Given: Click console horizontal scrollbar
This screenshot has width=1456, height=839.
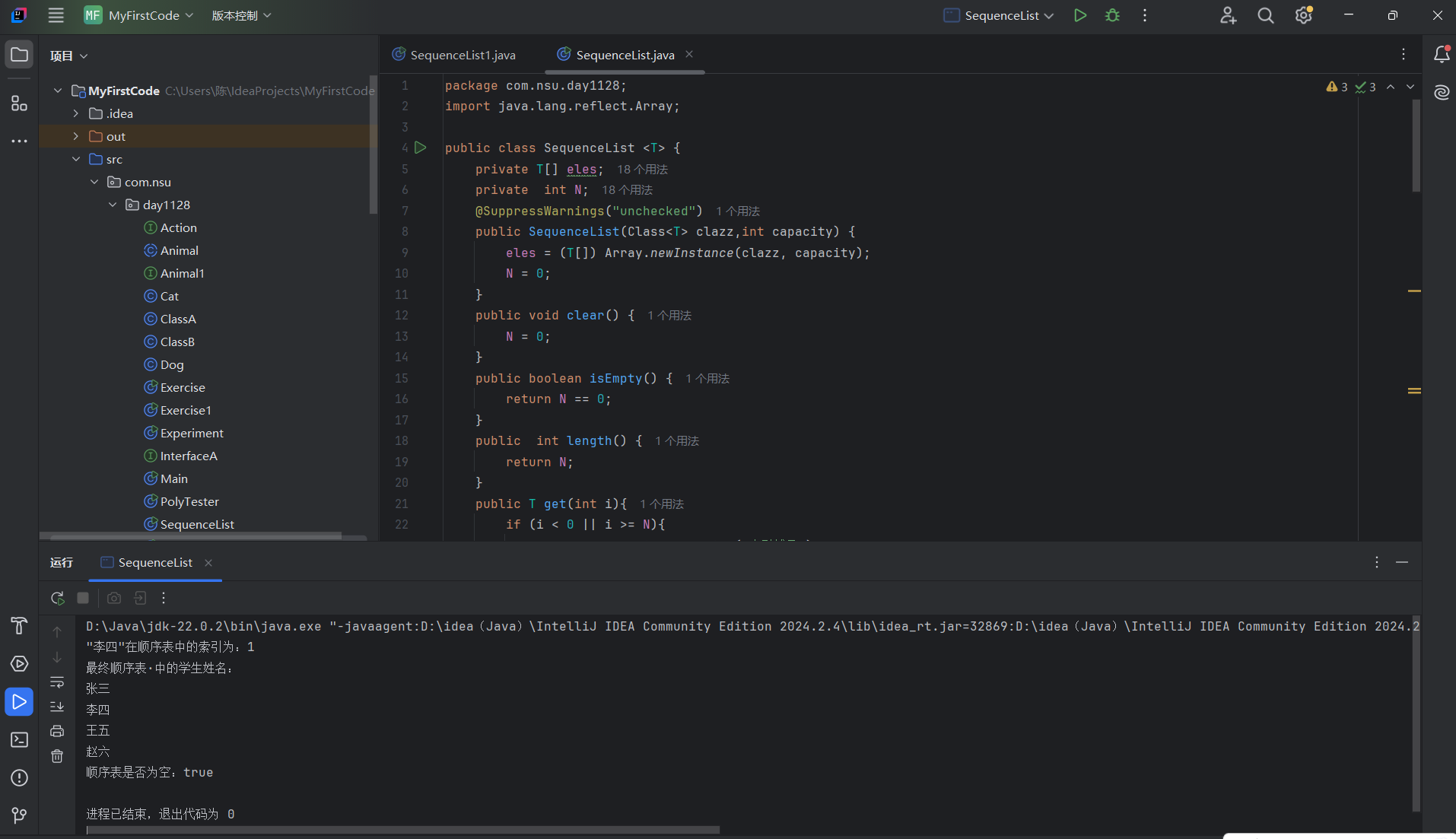Looking at the screenshot, I should (403, 830).
